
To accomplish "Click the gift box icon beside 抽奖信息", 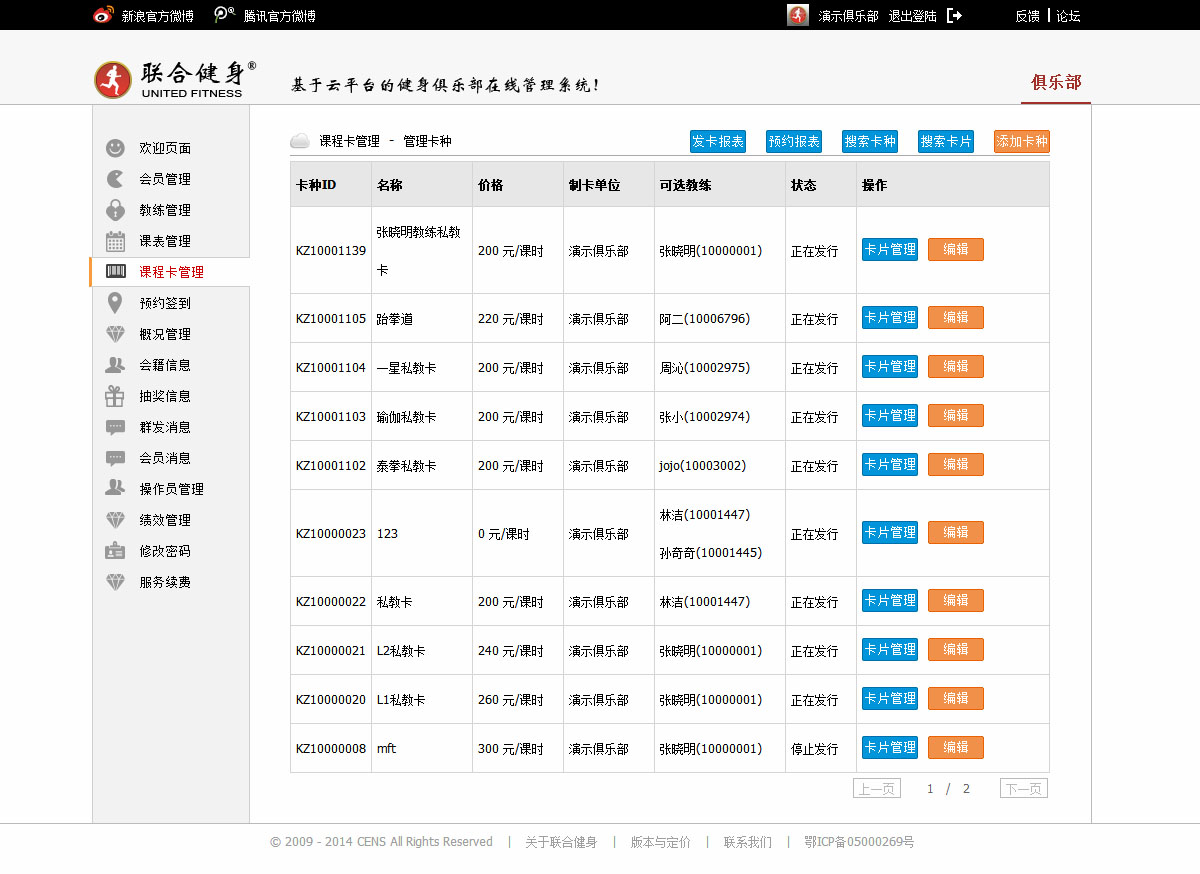I will [x=116, y=396].
